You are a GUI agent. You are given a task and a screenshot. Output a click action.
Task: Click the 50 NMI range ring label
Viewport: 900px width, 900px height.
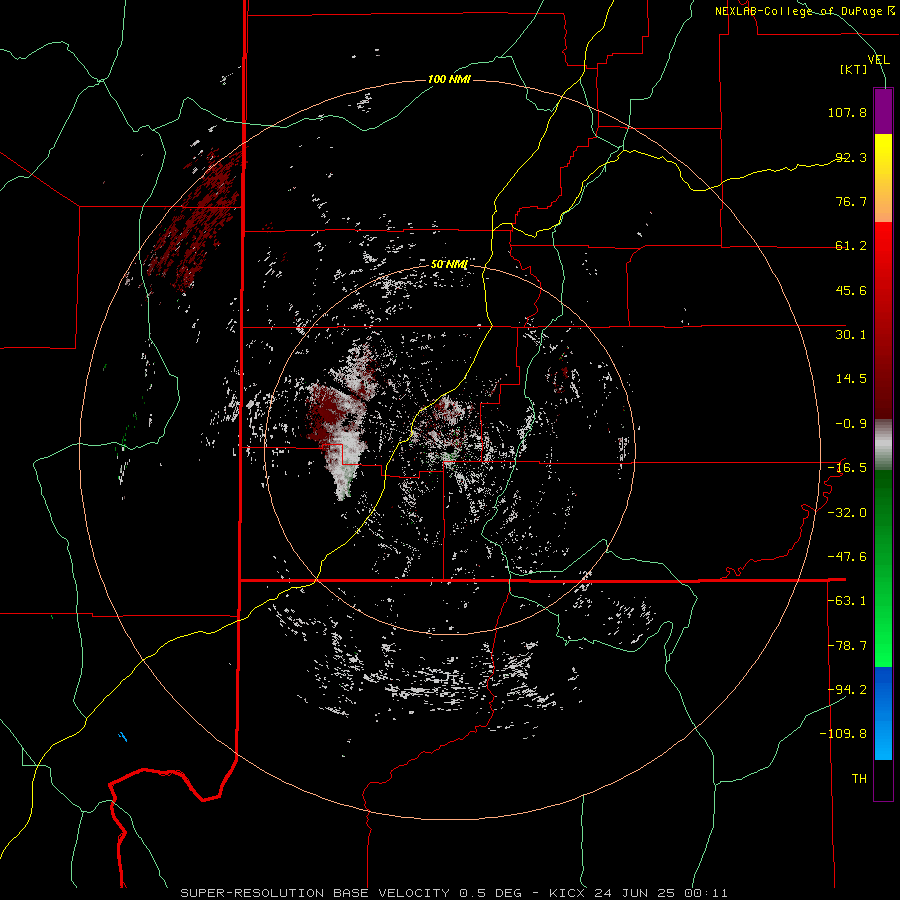(x=449, y=265)
